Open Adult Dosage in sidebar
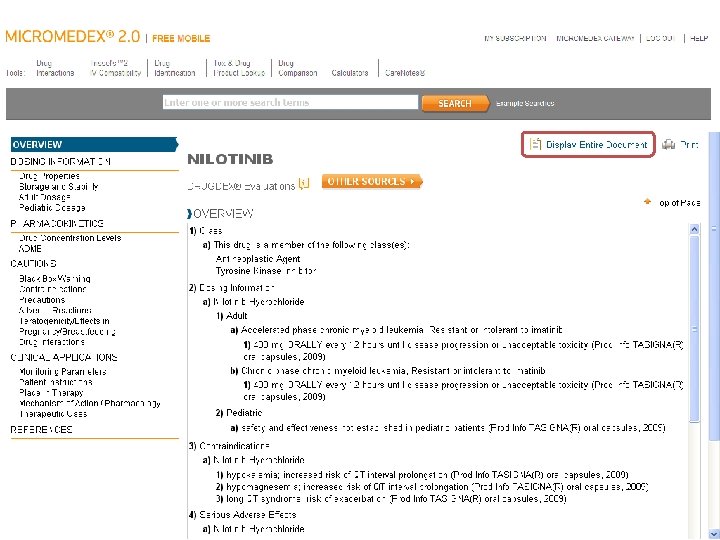 [45, 197]
